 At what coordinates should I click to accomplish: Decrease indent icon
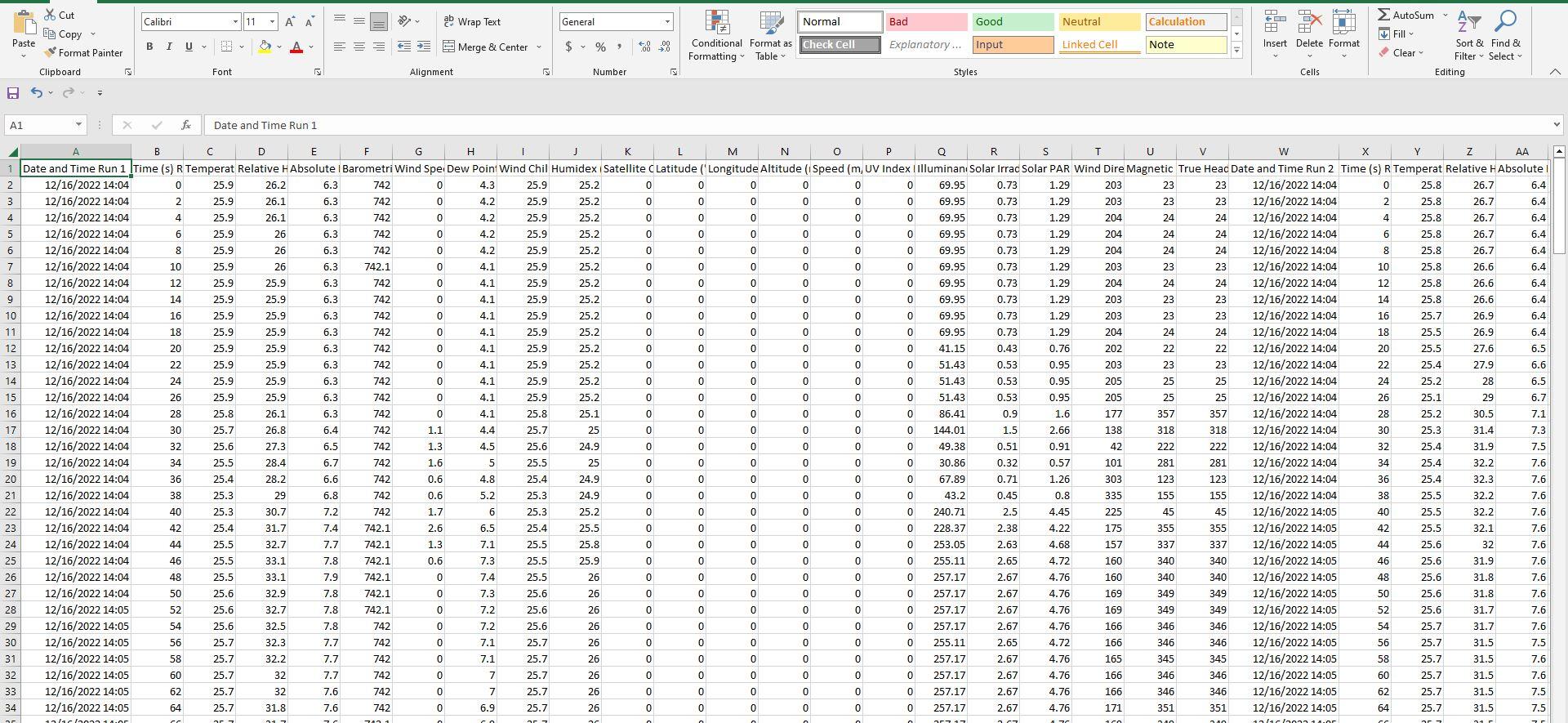404,47
